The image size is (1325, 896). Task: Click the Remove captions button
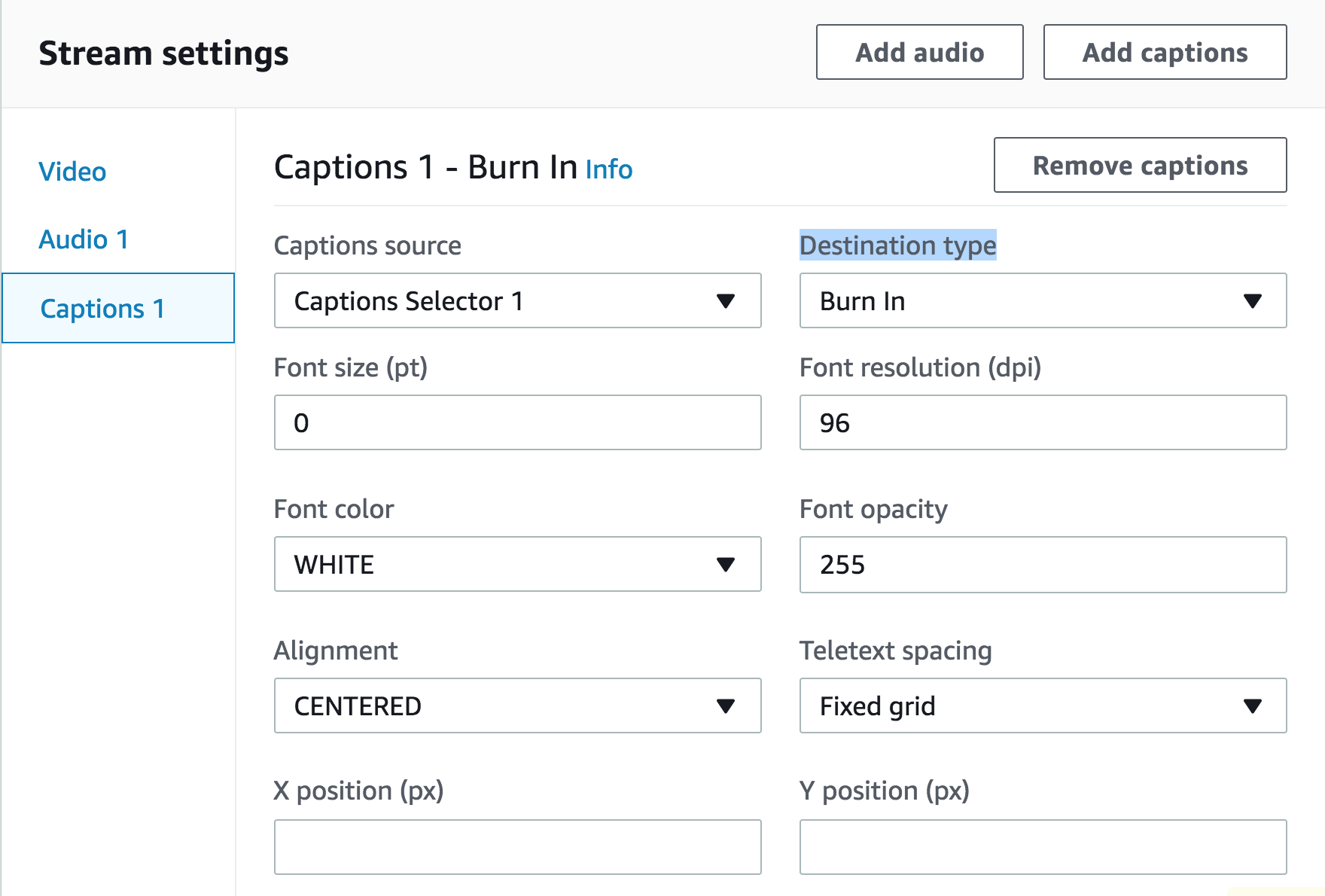click(1140, 165)
